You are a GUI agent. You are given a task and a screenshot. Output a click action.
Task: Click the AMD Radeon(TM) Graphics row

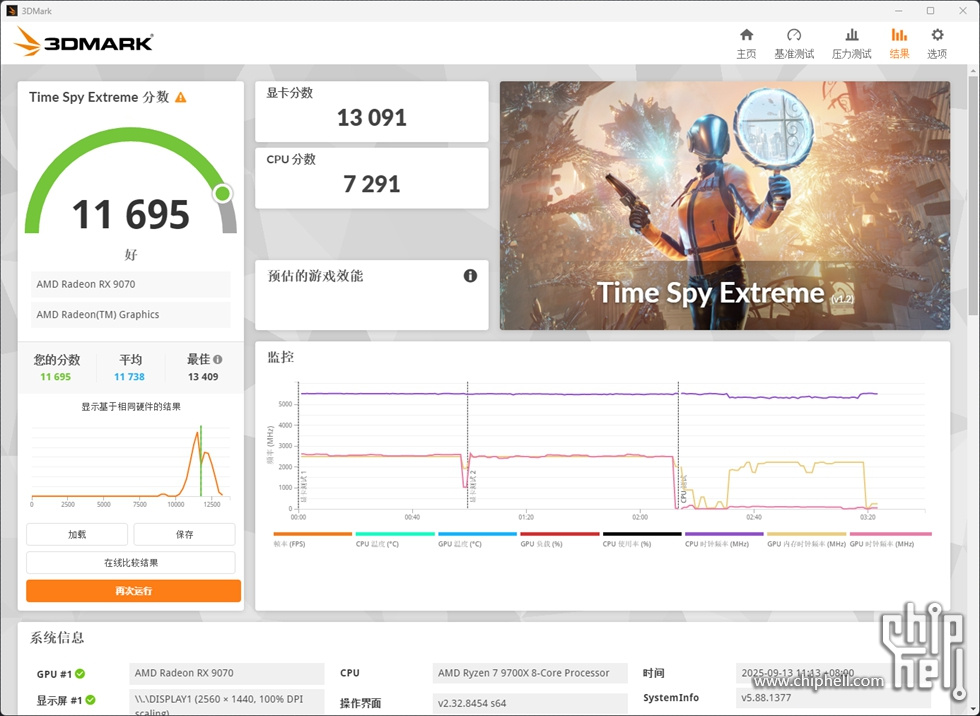click(131, 315)
